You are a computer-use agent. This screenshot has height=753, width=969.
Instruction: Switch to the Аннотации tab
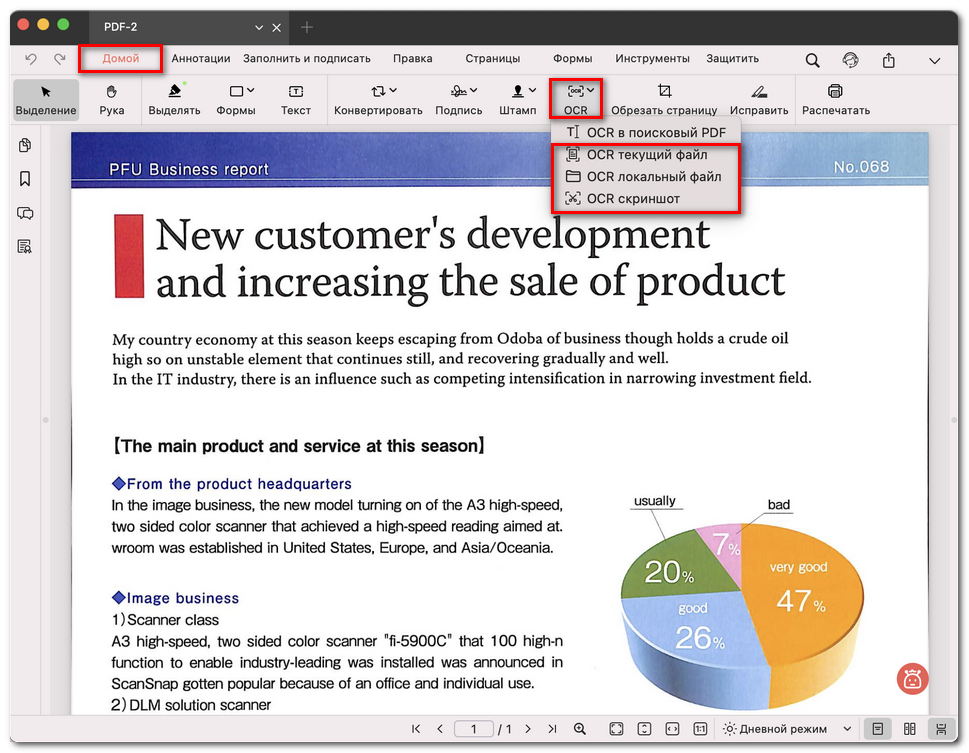click(x=201, y=59)
